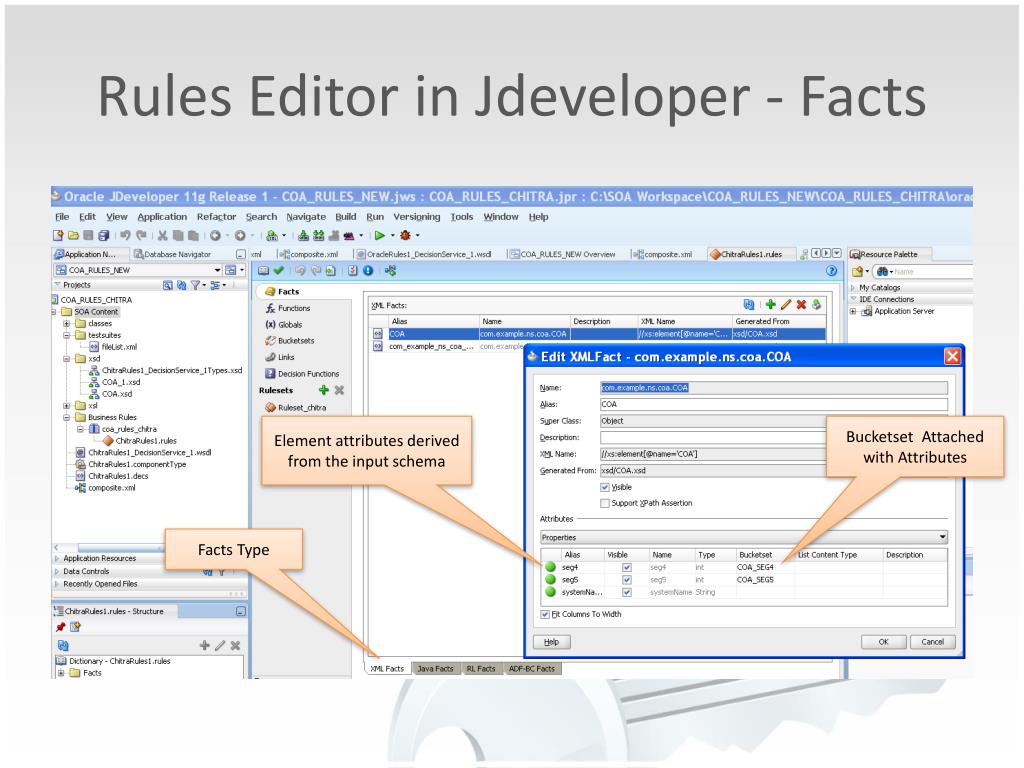The width and height of the screenshot is (1024, 768).
Task: Click the Open folder toolbar icon
Action: coord(73,236)
